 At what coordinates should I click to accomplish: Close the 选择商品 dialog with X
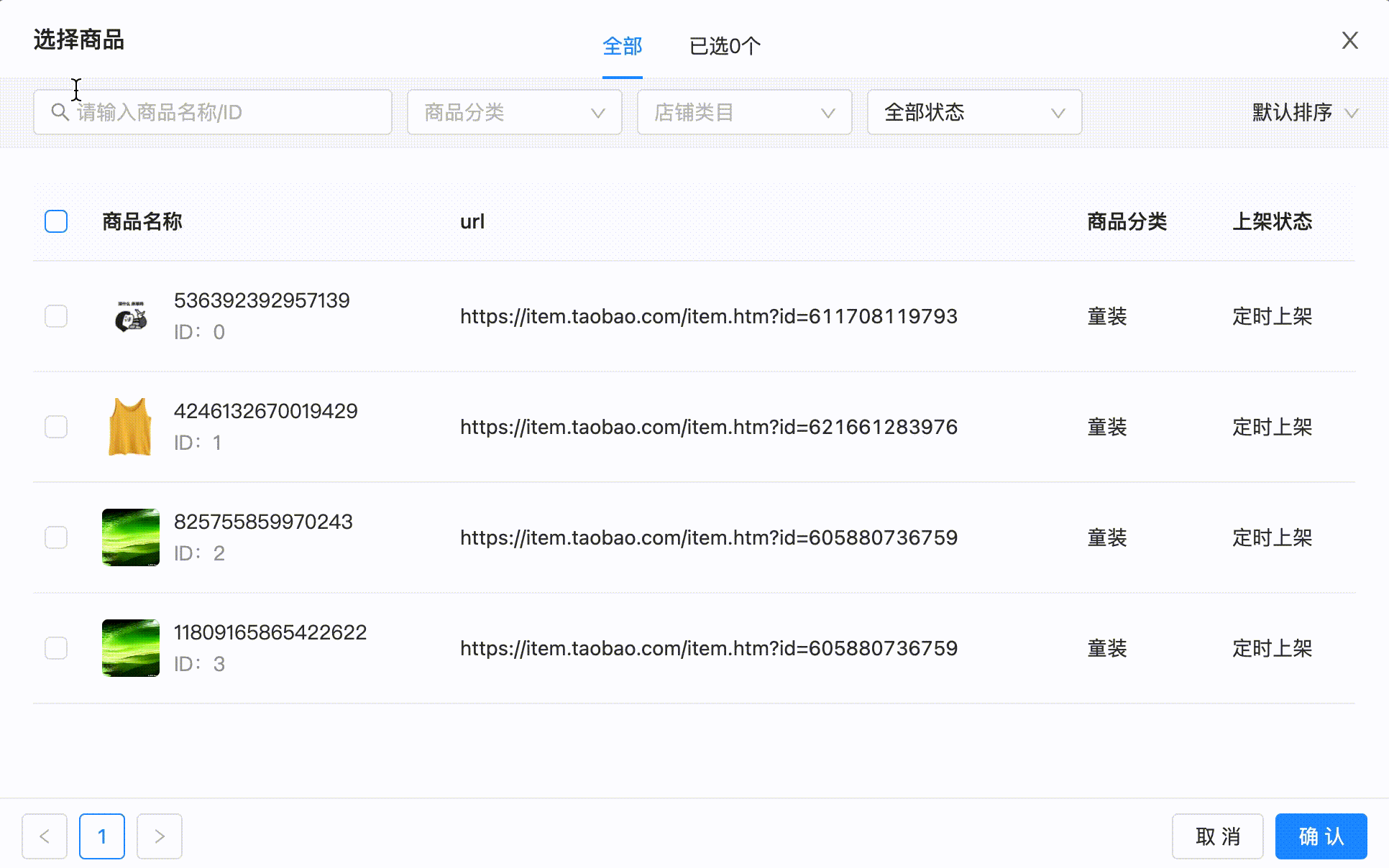point(1349,40)
